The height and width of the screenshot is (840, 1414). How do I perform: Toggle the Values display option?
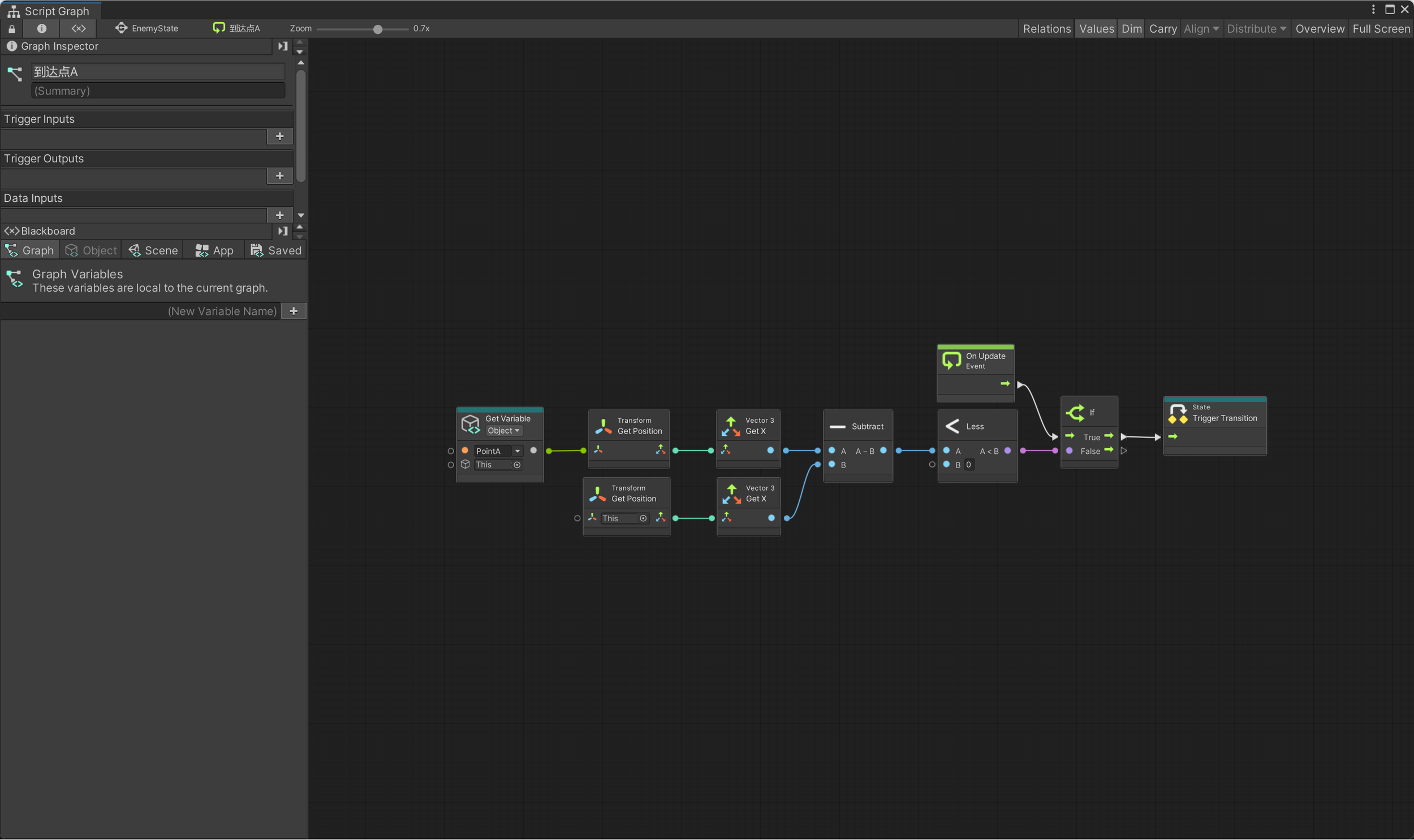pos(1096,29)
